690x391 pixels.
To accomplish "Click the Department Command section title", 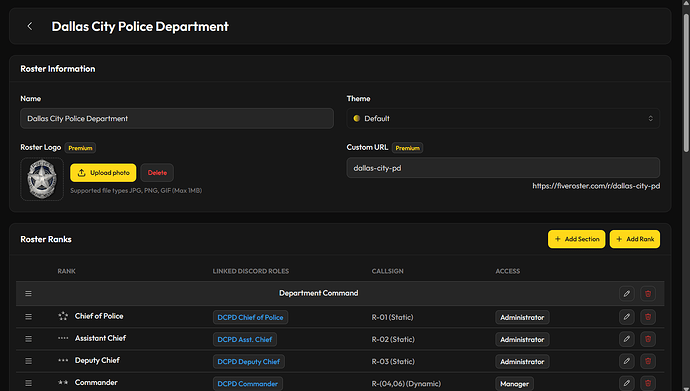I will point(319,293).
